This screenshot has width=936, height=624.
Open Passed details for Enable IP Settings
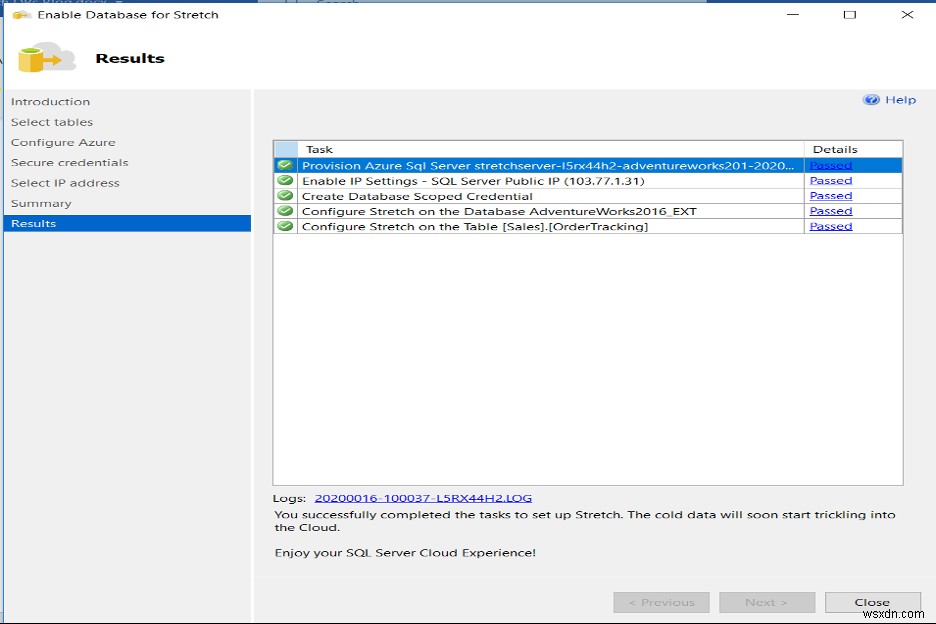pyautogui.click(x=830, y=180)
